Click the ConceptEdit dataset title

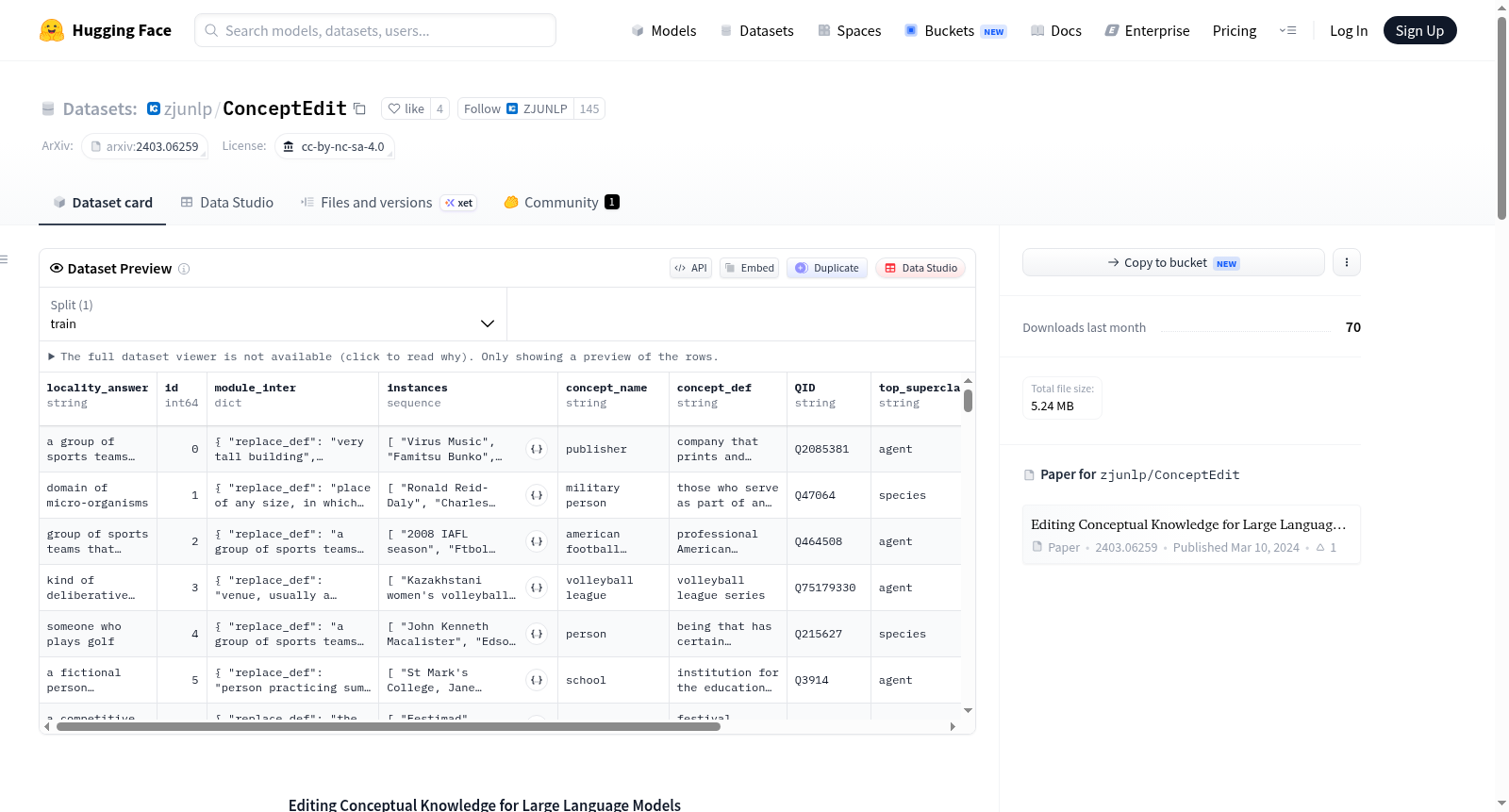285,108
